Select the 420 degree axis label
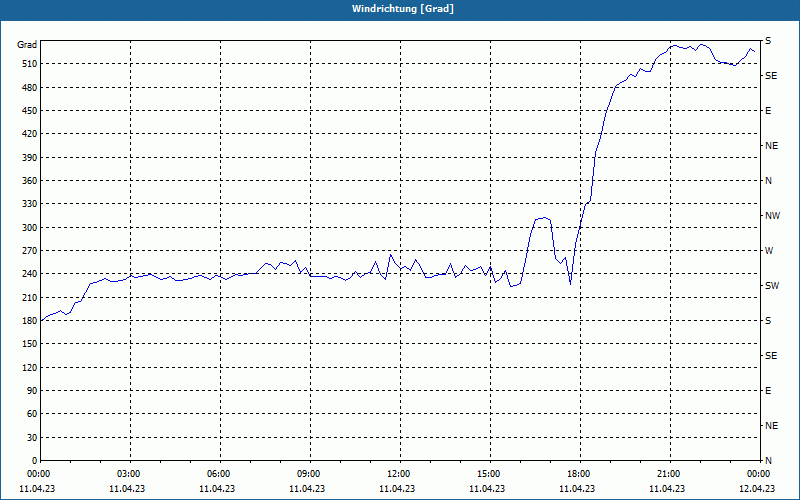This screenshot has width=800, height=500. (29, 134)
